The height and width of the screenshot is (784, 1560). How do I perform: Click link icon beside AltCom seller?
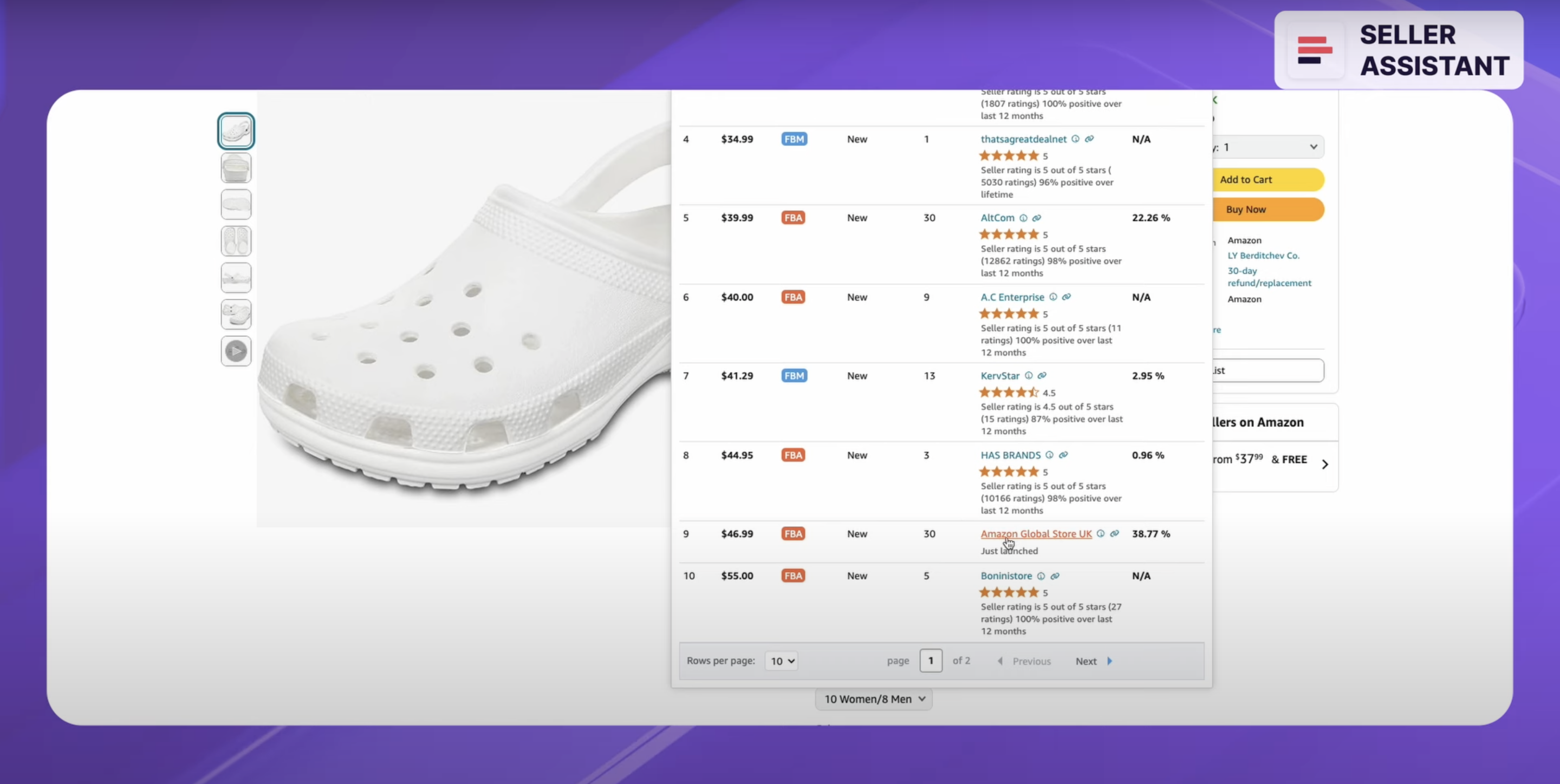click(x=1037, y=218)
